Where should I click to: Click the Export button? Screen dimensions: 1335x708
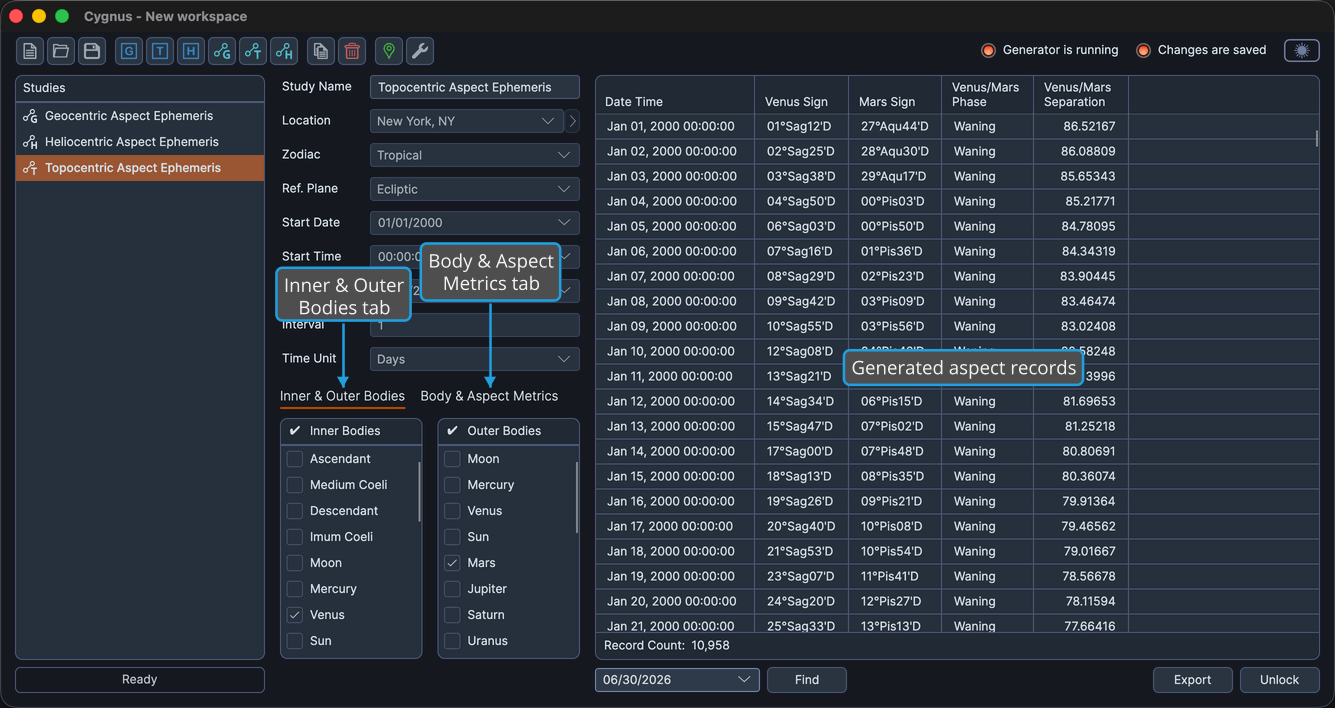[1192, 680]
